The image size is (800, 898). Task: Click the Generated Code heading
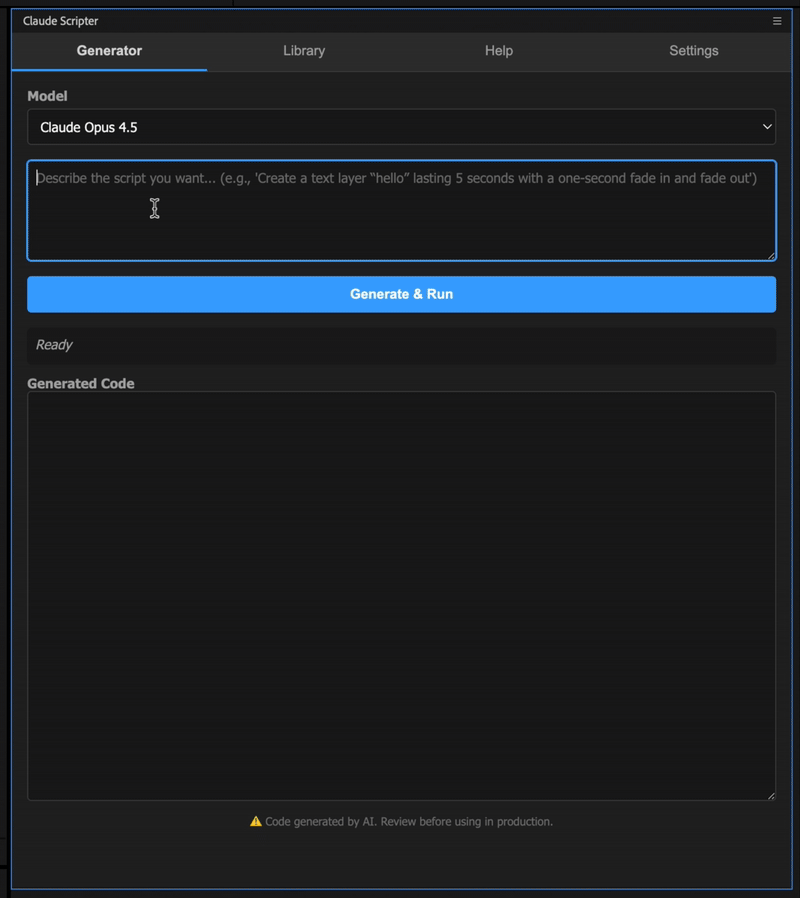[81, 384]
